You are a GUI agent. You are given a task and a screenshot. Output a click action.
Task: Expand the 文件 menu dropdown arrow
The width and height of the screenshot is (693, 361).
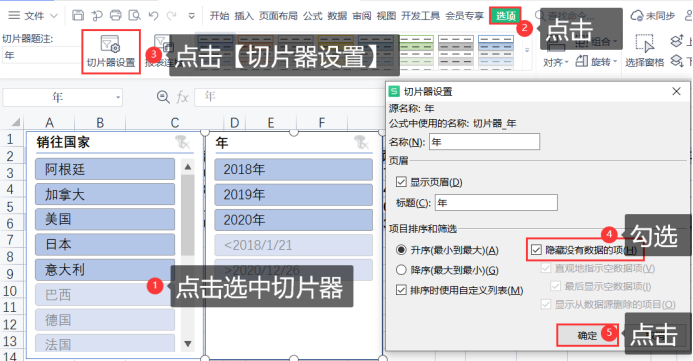click(54, 16)
